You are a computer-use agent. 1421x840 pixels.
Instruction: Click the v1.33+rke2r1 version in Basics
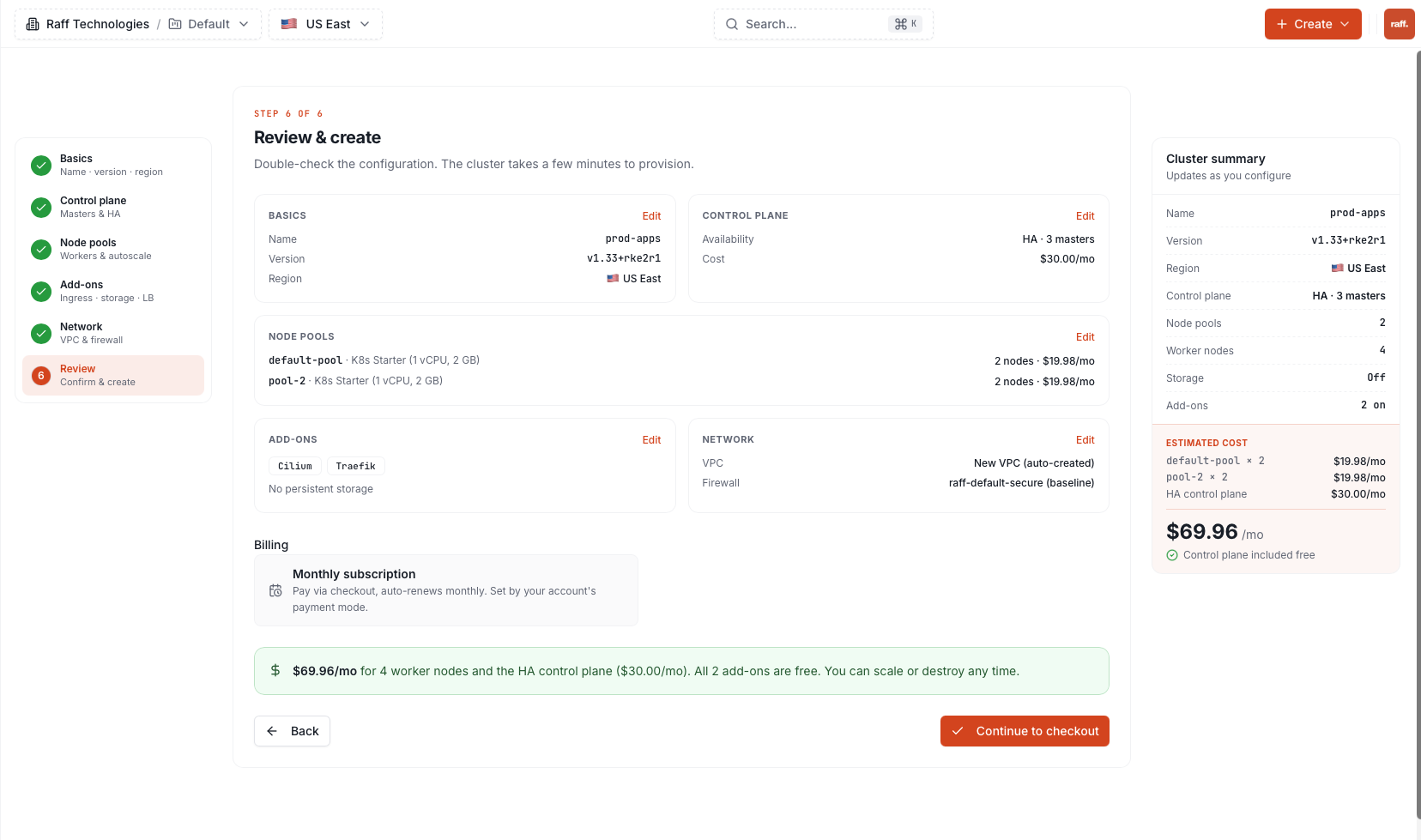624,259
